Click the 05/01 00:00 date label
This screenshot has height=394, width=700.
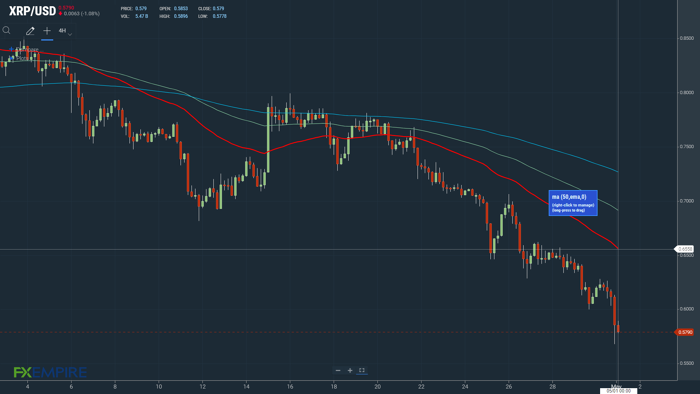[618, 391]
